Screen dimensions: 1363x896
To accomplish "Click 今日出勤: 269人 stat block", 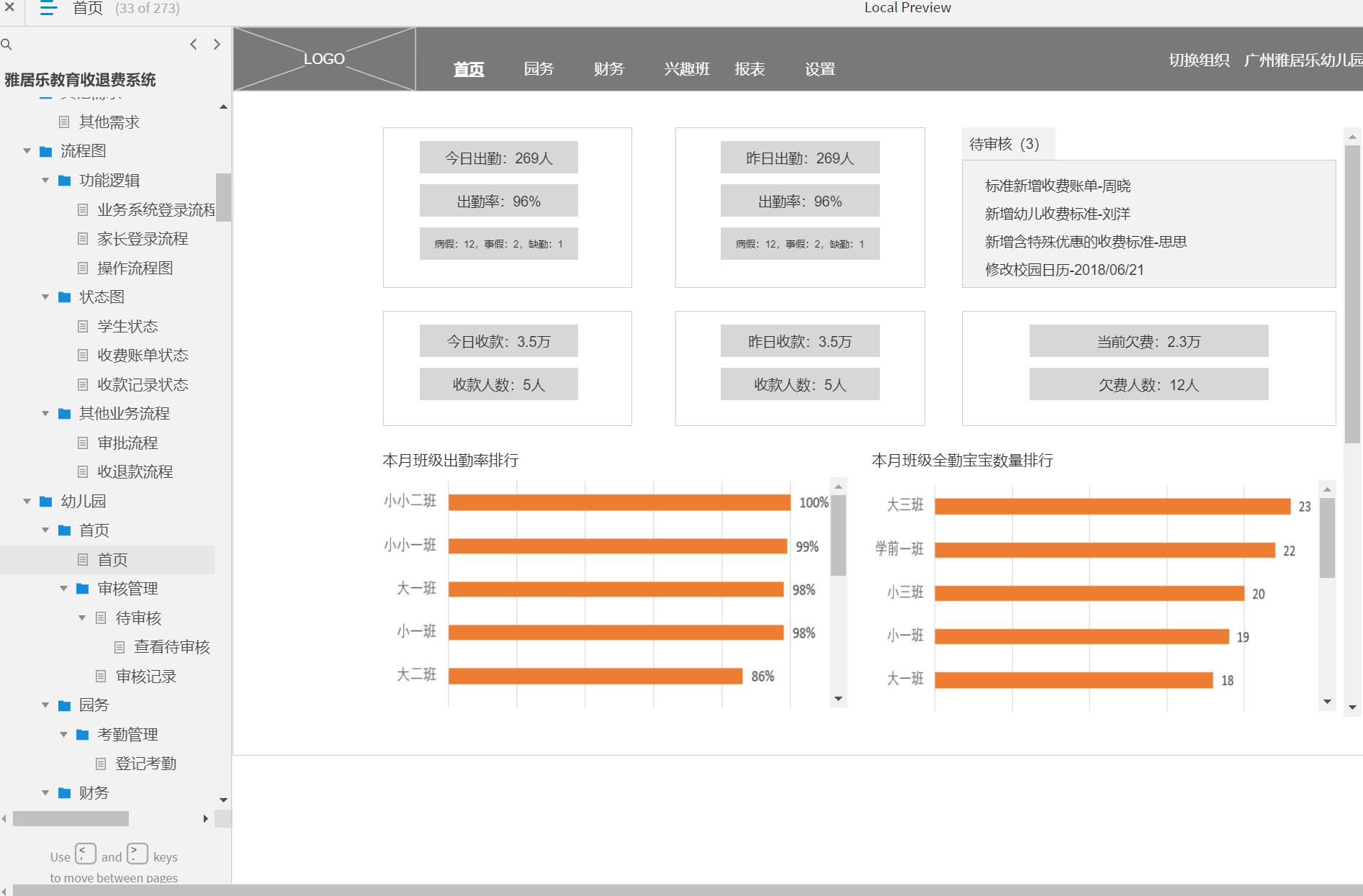I will [499, 158].
